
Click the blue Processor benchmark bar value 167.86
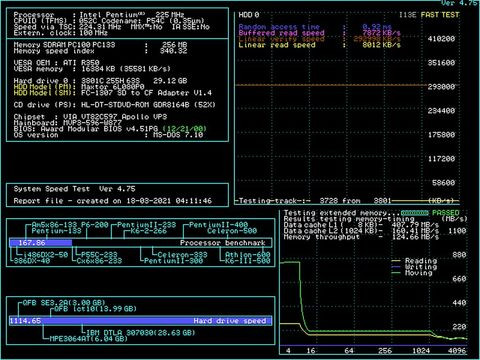(x=32, y=243)
